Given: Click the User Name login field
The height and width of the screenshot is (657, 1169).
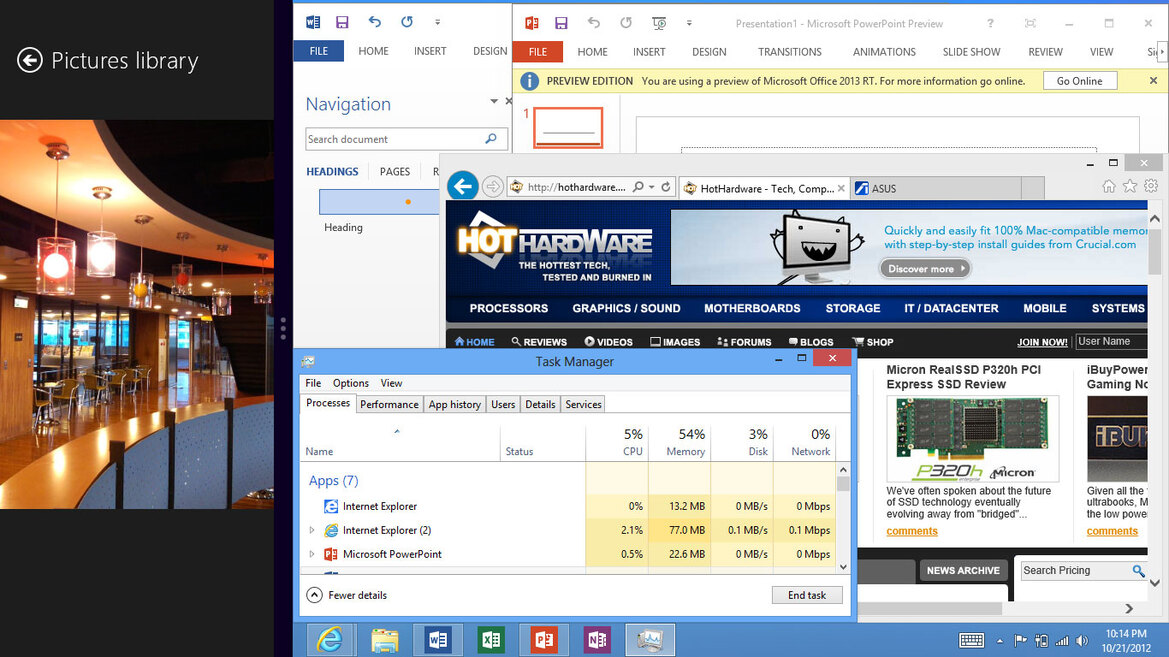Looking at the screenshot, I should point(1111,342).
